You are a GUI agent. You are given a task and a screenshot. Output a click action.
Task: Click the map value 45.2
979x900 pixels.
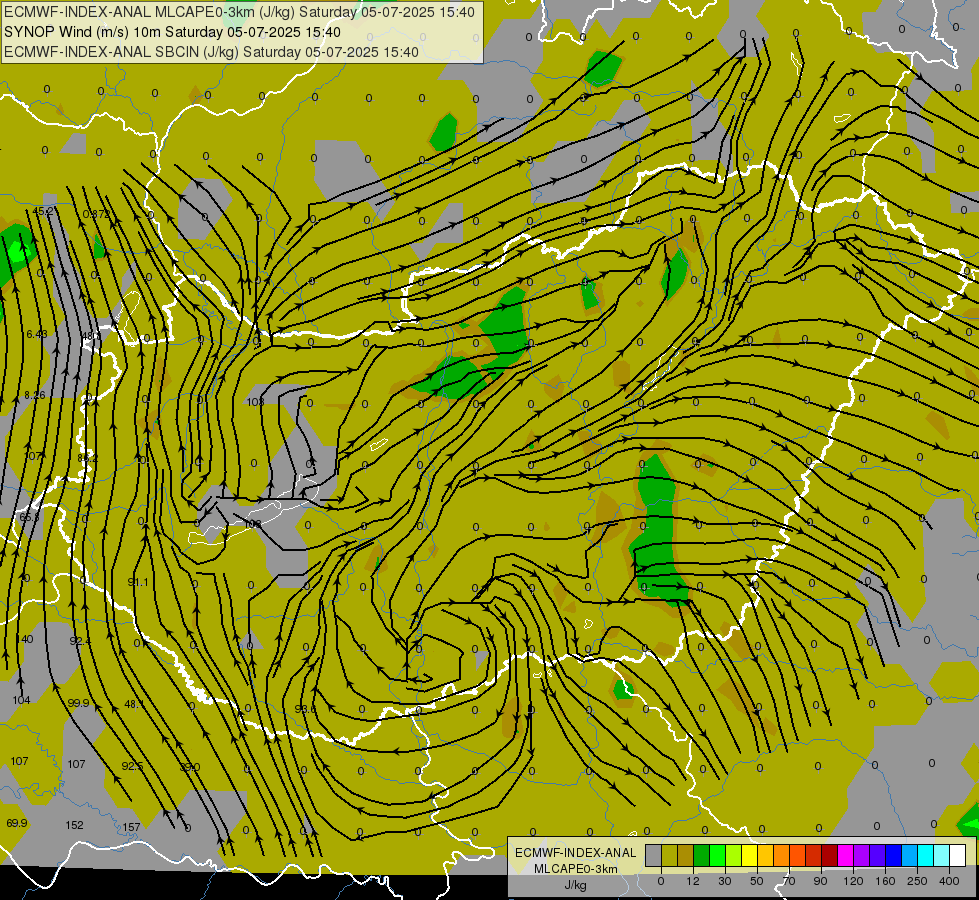[44, 211]
